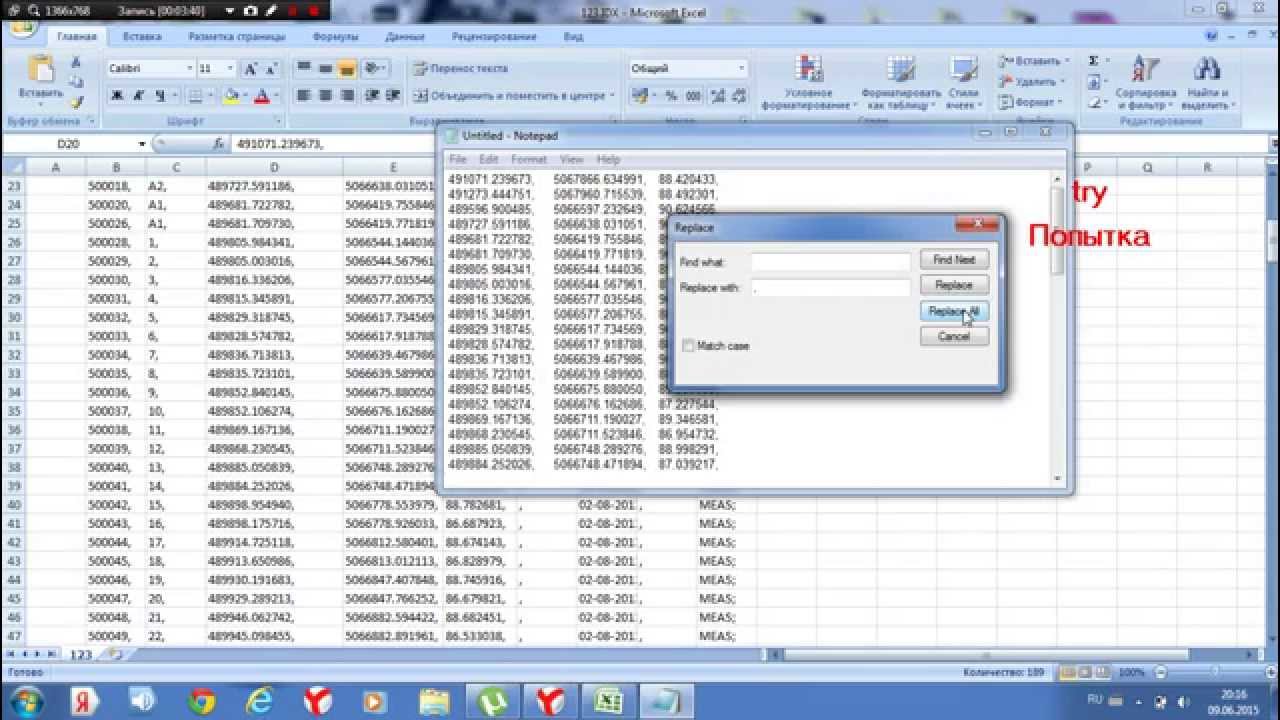Switch to Формулы ribbon tab
Image resolution: width=1280 pixels, height=720 pixels.
point(336,37)
